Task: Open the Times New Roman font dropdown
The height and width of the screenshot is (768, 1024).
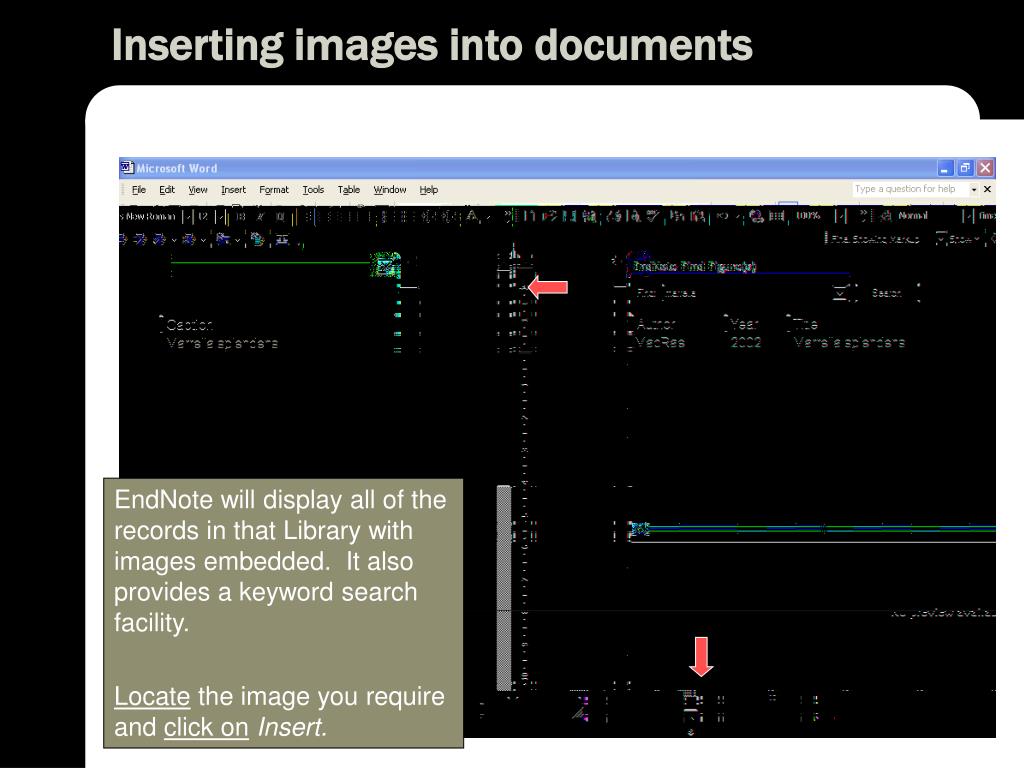Action: 188,216
